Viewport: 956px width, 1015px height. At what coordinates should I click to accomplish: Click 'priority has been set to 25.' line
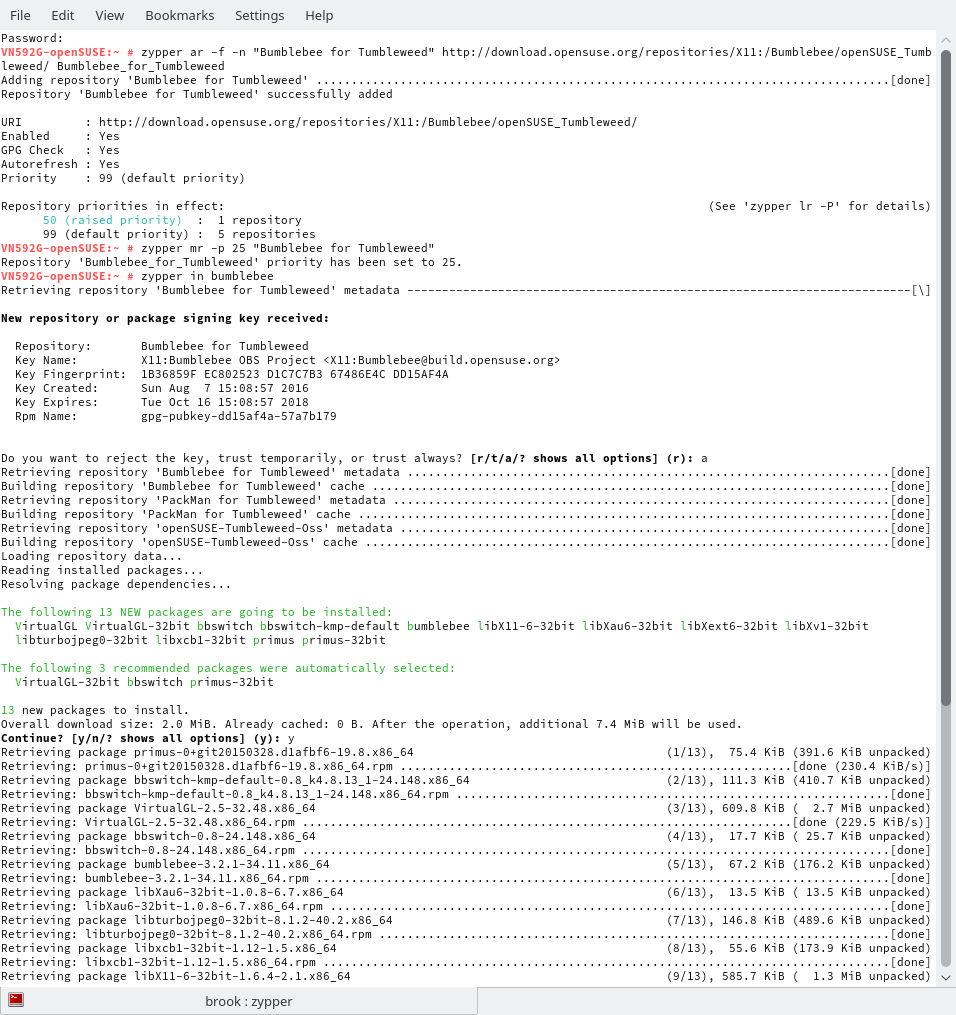click(x=231, y=262)
